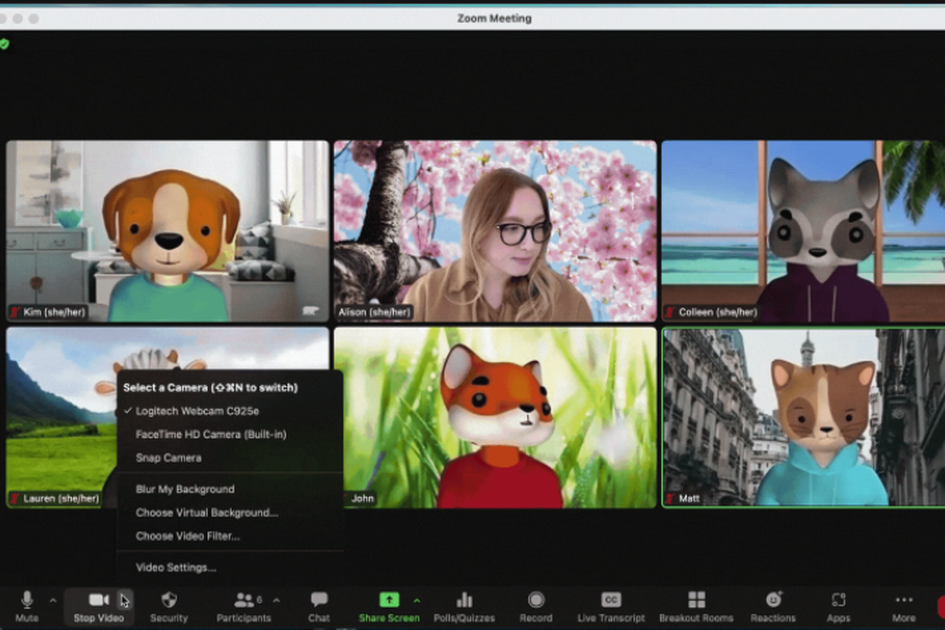
Task: Collapse the video options arrow beside Stop Video
Action: click(x=124, y=600)
